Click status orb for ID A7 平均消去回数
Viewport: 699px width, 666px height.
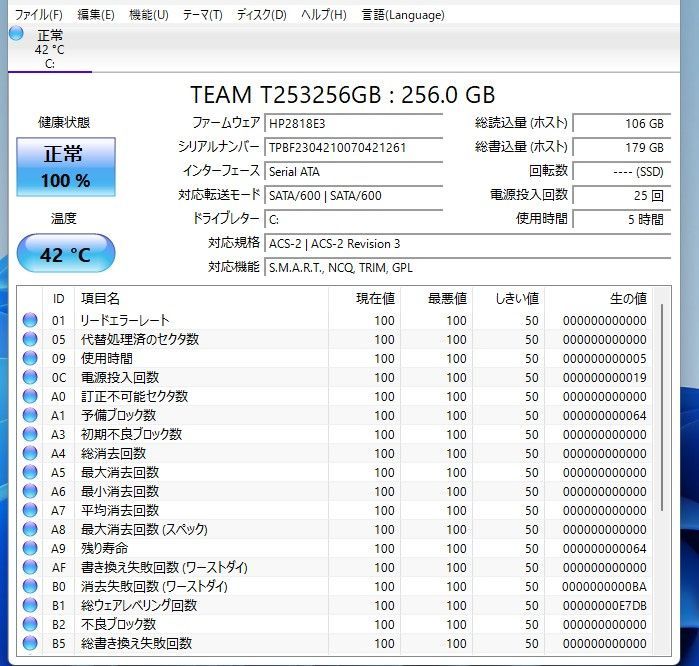click(30, 510)
